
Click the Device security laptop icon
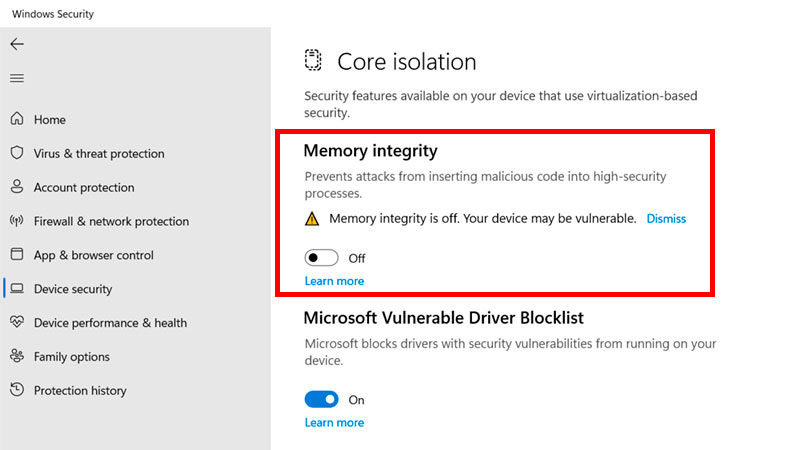tap(17, 289)
